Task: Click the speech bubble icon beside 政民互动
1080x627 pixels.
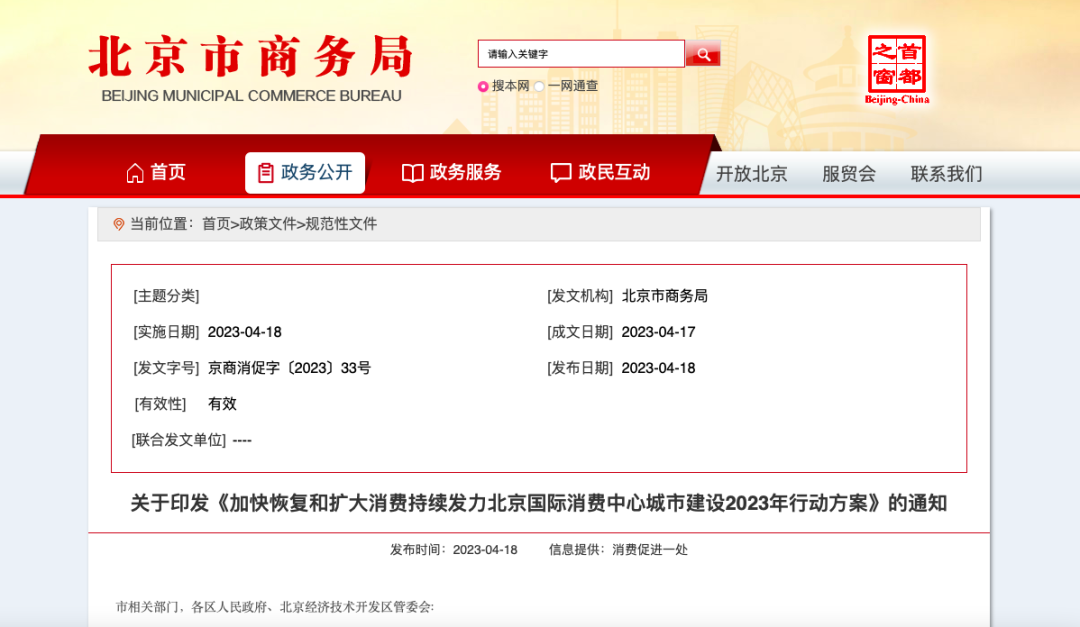Action: pos(561,173)
